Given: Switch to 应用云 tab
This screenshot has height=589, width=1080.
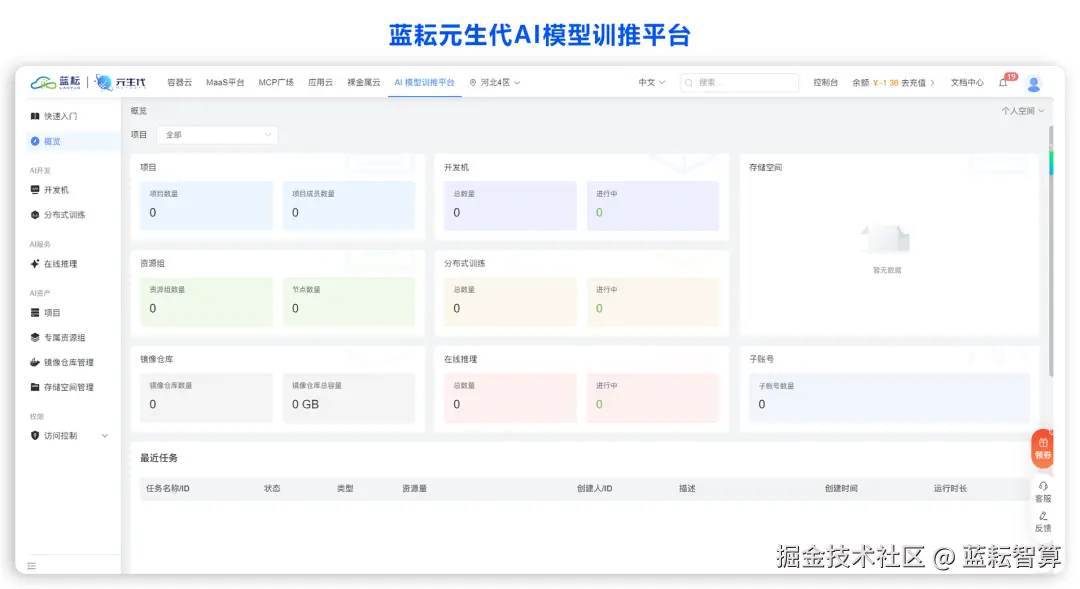Looking at the screenshot, I should (320, 83).
